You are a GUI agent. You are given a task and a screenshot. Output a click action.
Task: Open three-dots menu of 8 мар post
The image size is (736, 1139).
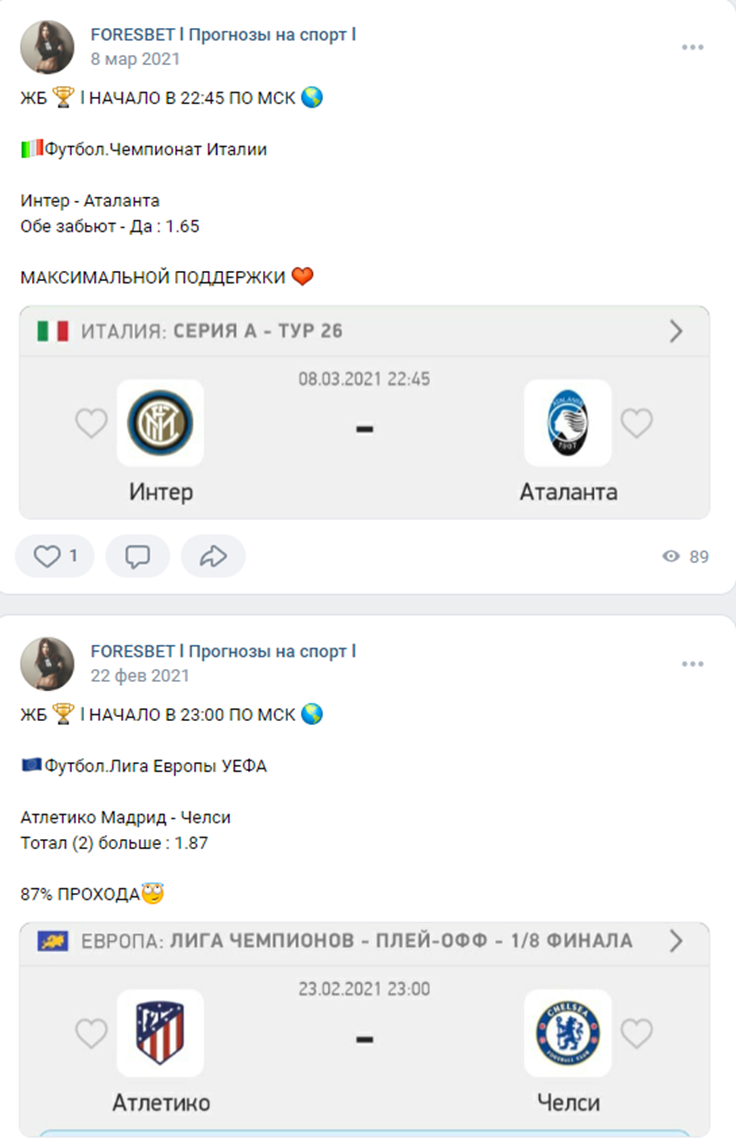tap(692, 47)
